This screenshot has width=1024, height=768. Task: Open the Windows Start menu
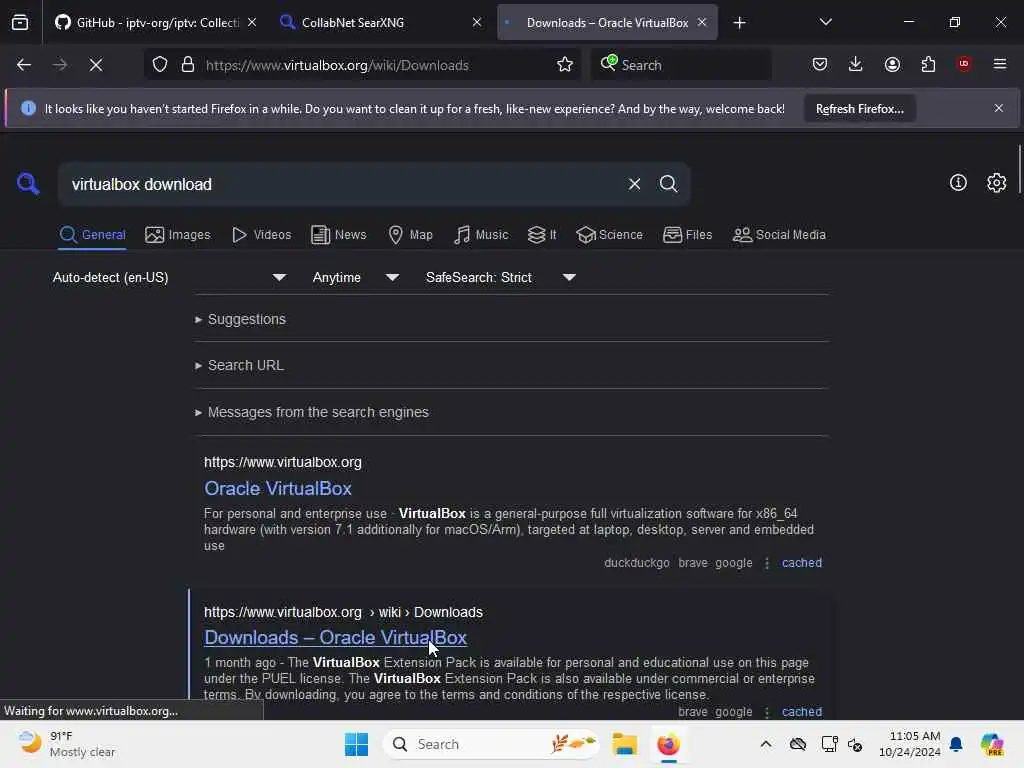point(357,744)
